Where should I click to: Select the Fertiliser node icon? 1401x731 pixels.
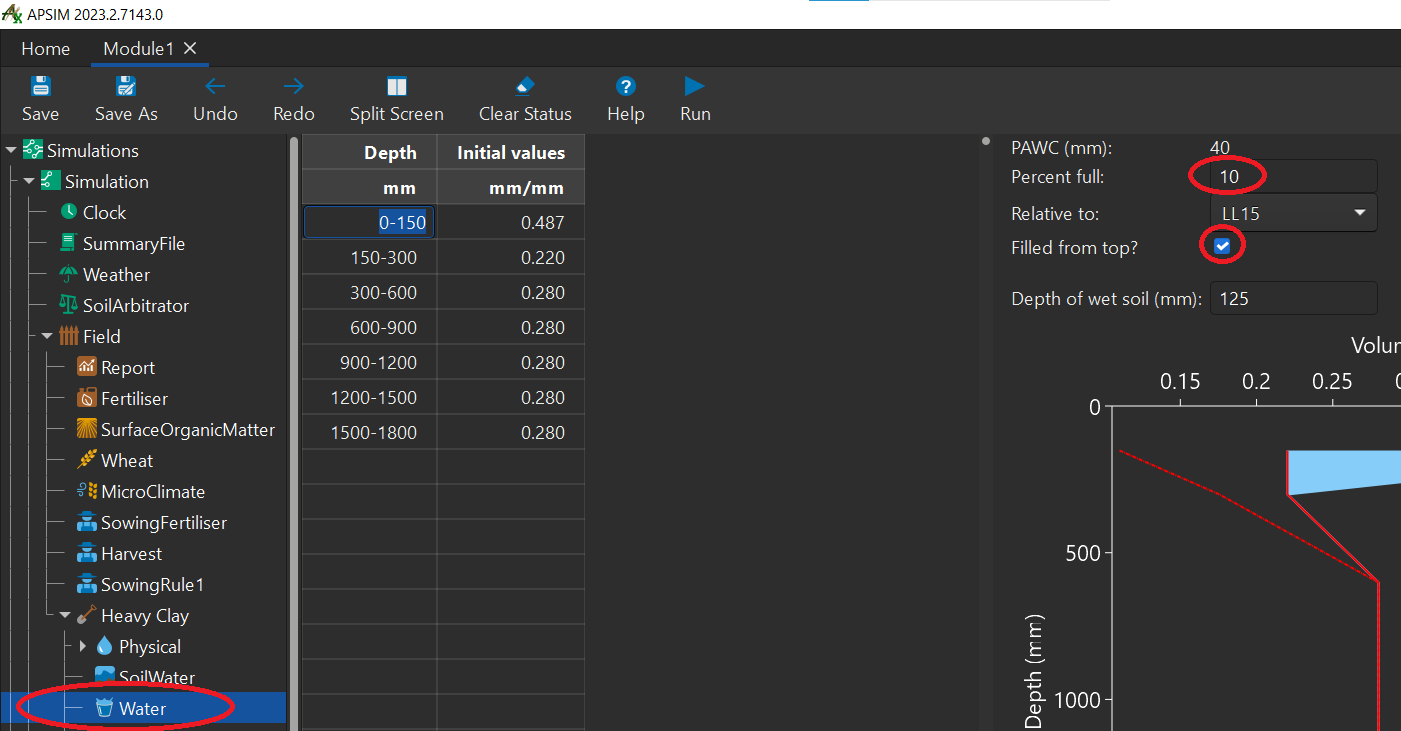point(86,398)
